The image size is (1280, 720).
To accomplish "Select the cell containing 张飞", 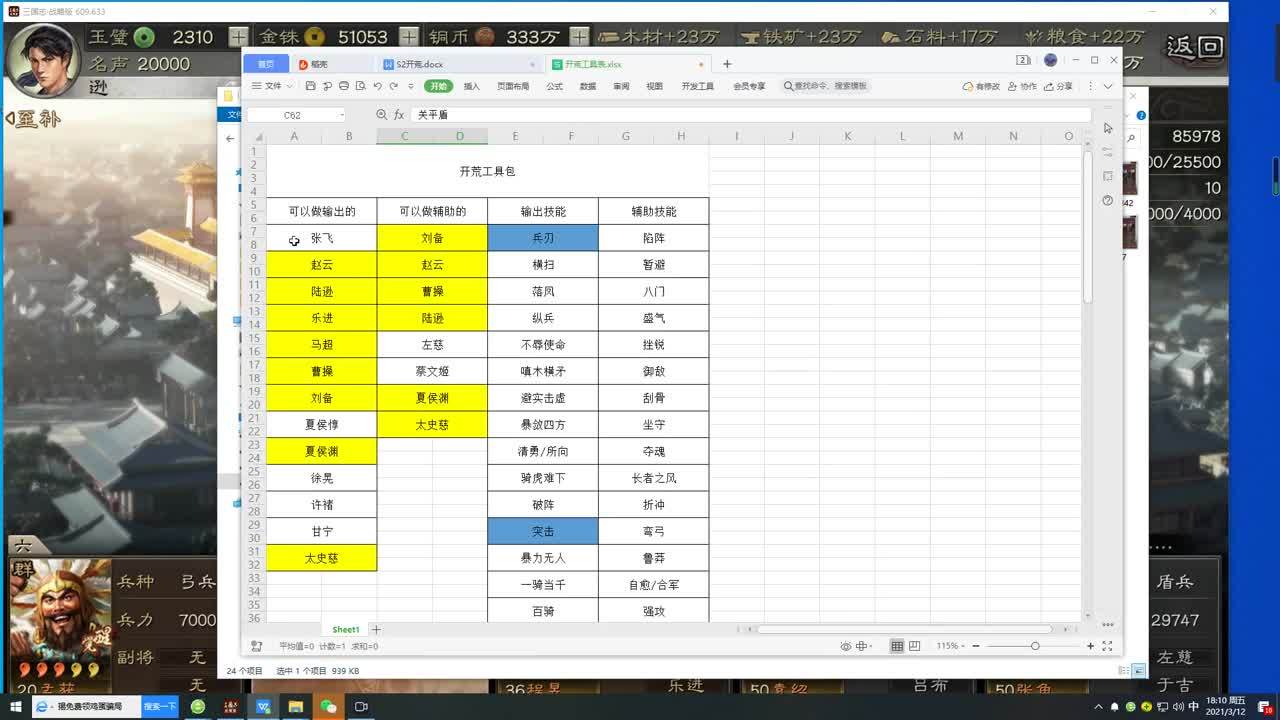I will point(322,238).
